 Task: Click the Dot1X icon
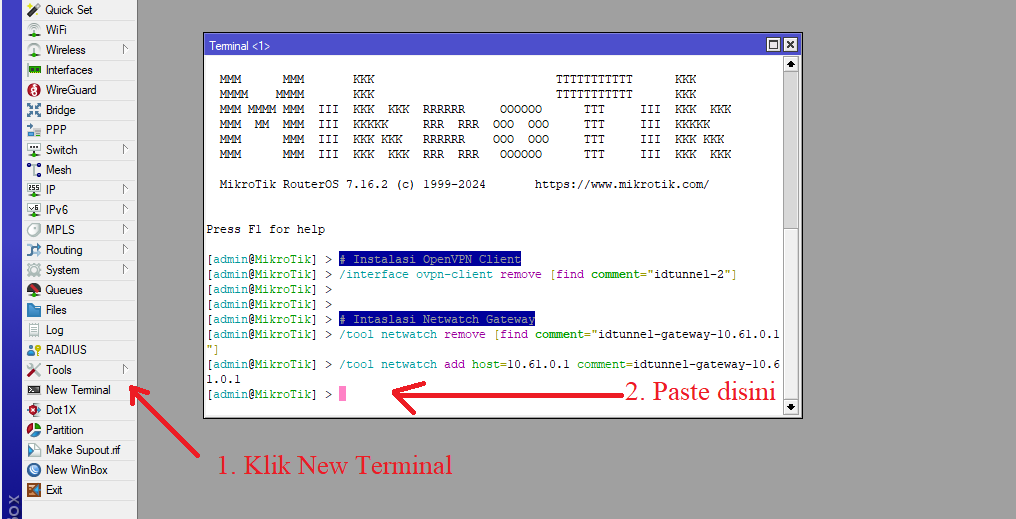34,410
